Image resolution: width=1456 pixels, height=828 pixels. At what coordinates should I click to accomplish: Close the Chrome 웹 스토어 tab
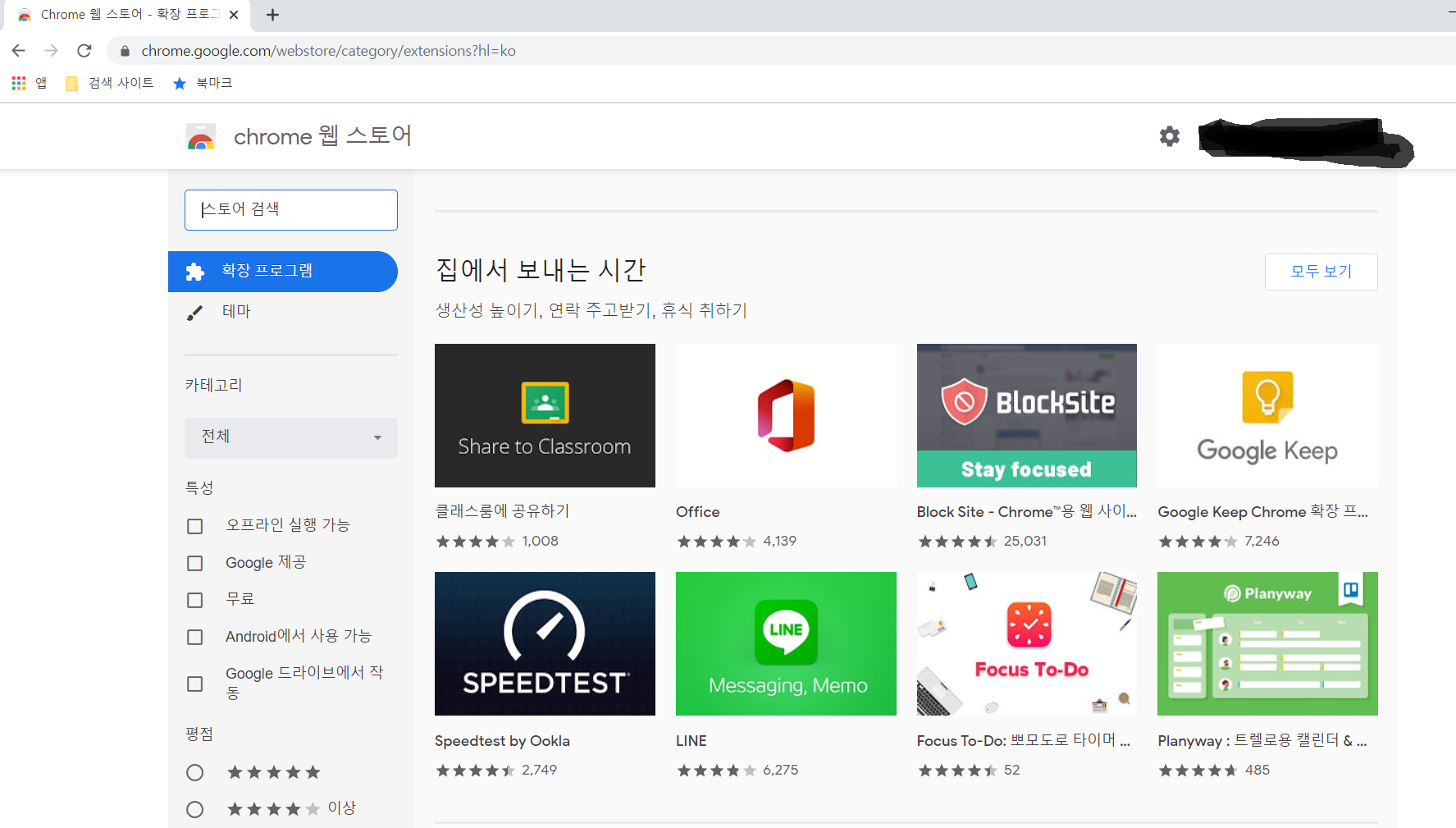234,15
